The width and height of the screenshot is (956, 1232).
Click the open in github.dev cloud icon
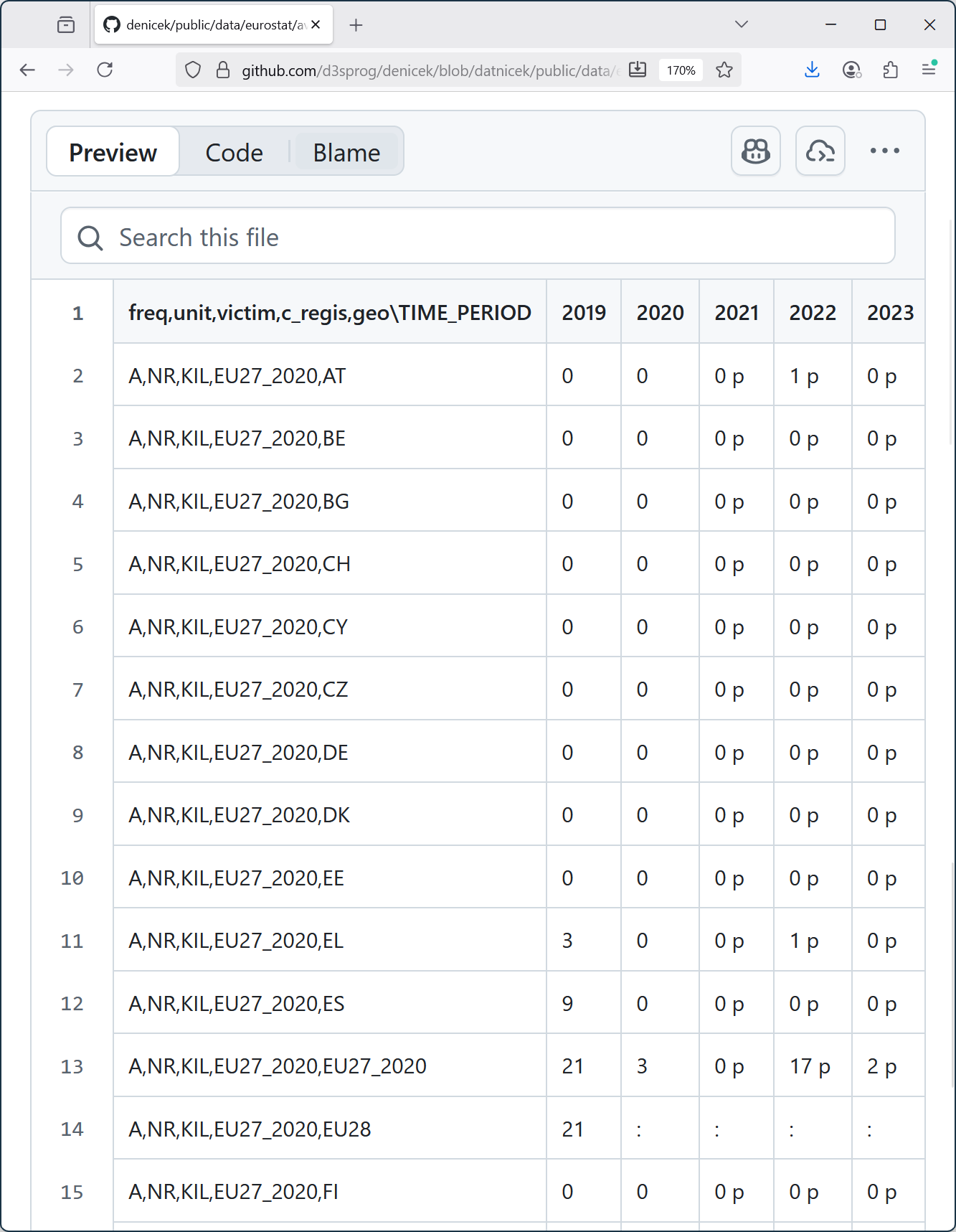(820, 151)
